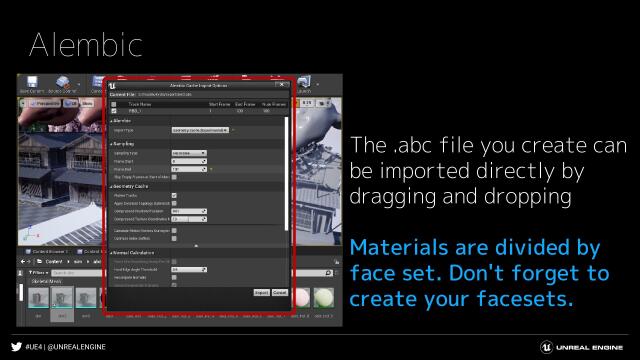Open the Sampling Type dropdown

coord(189,153)
